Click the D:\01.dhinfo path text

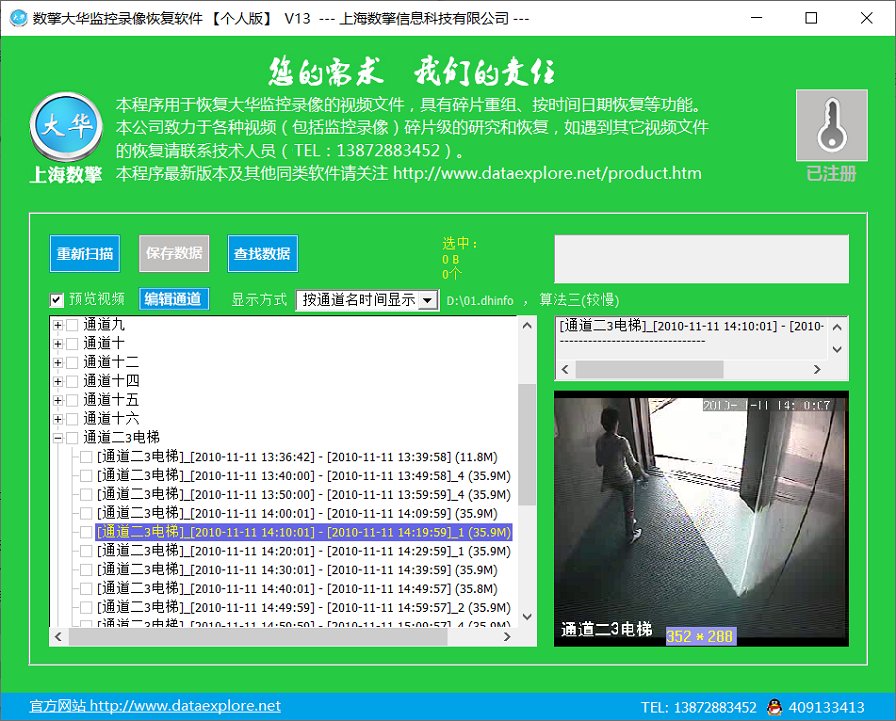[x=480, y=301]
